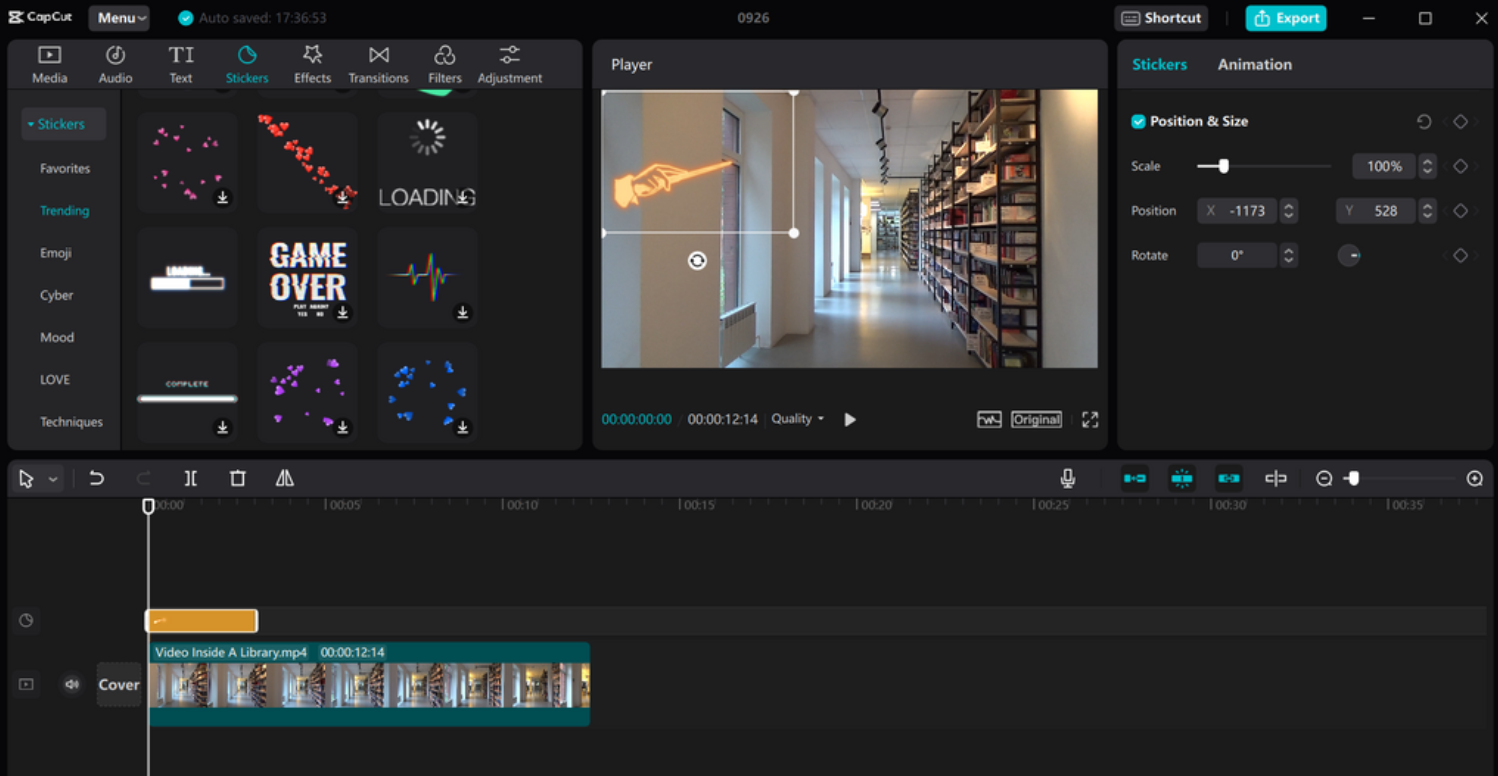
Task: Split the clip at the playhead
Action: tap(190, 478)
